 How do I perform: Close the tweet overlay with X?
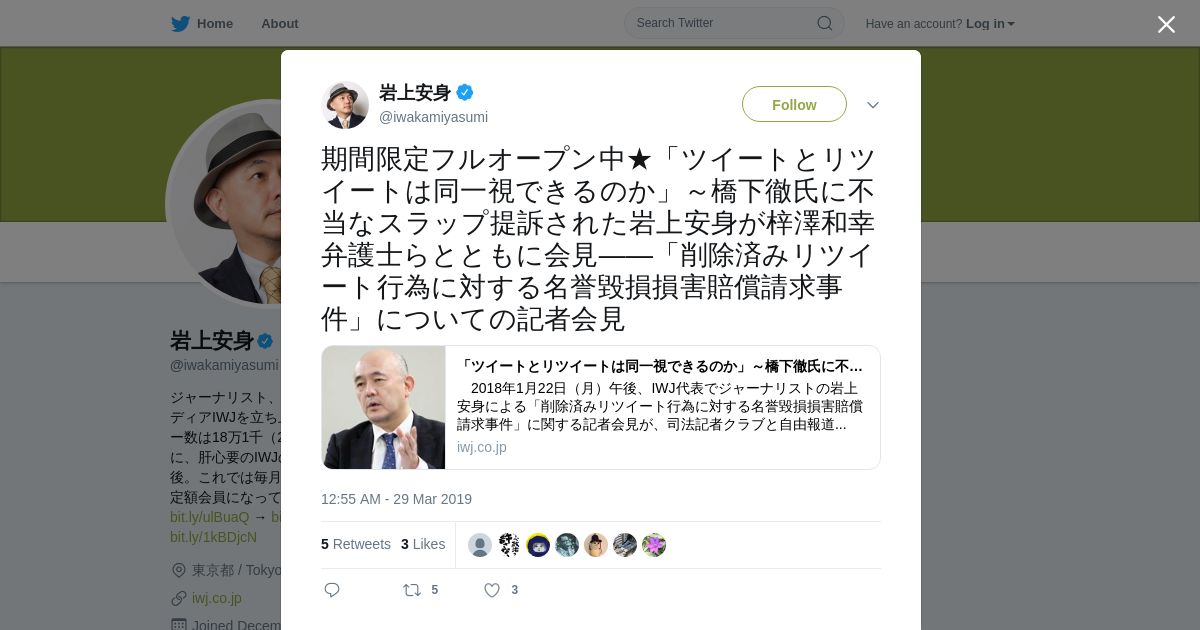click(x=1166, y=24)
